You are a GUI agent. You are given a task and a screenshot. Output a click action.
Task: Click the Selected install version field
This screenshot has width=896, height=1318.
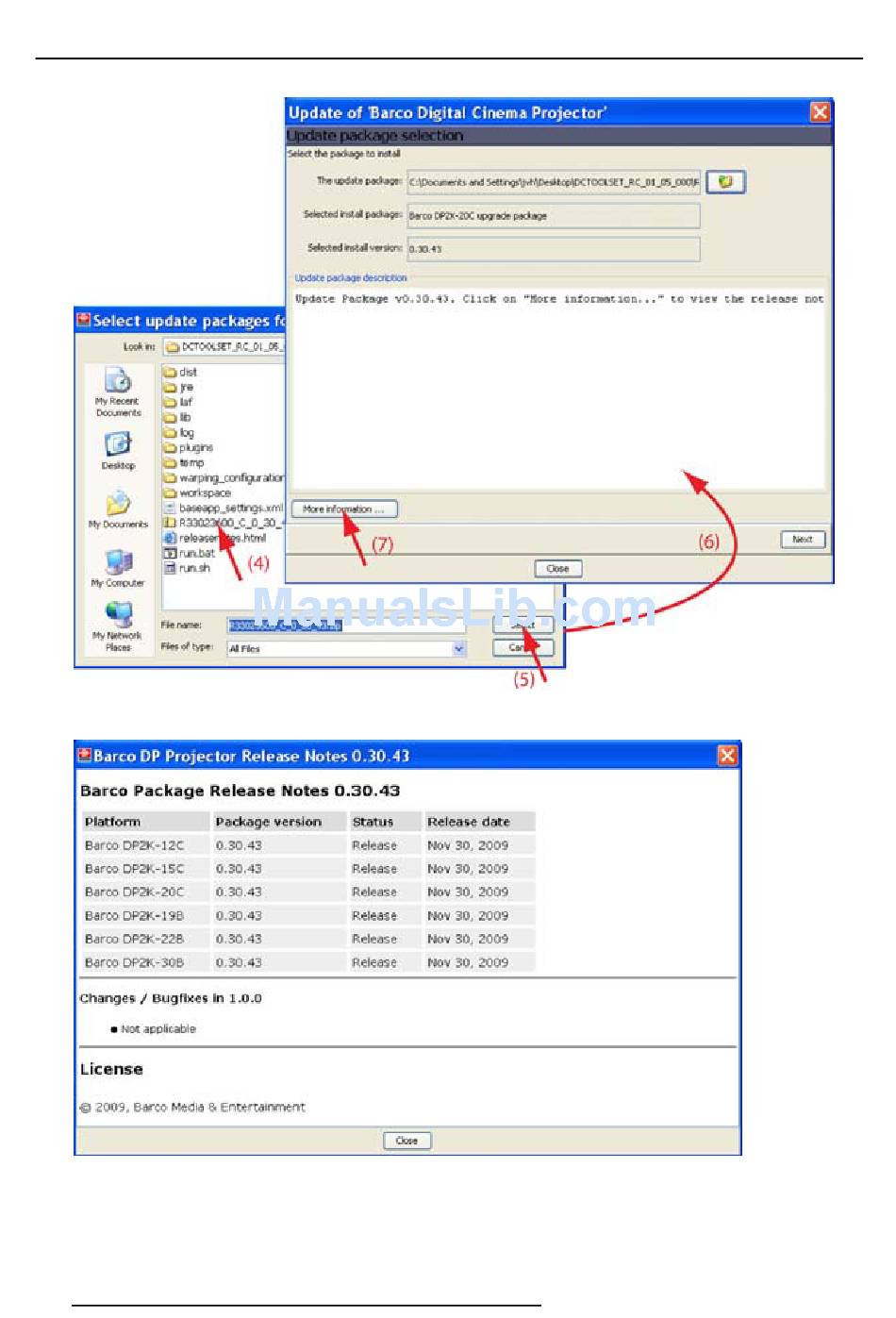click(554, 249)
